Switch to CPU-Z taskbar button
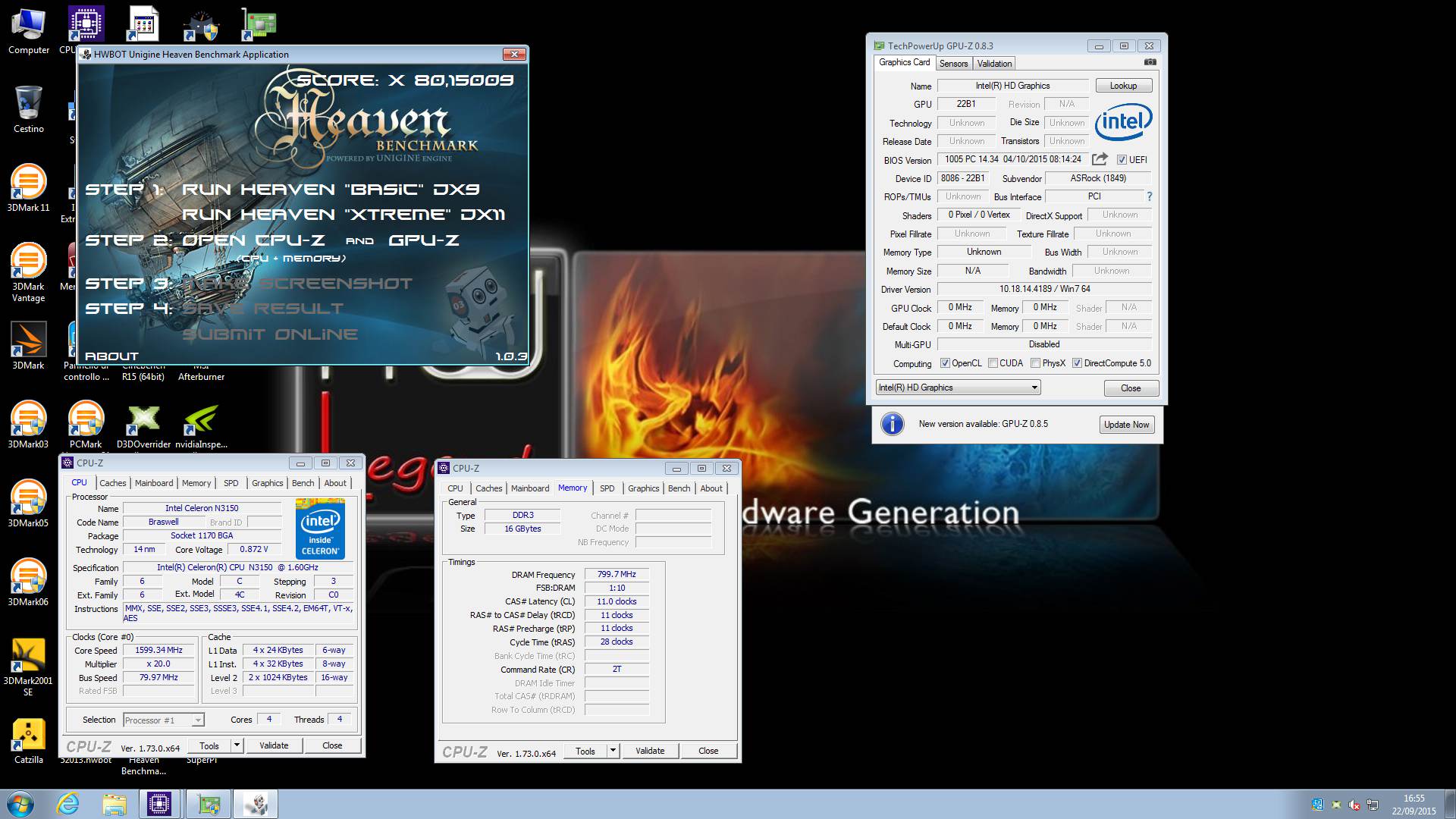The image size is (1456, 819). pos(160,804)
